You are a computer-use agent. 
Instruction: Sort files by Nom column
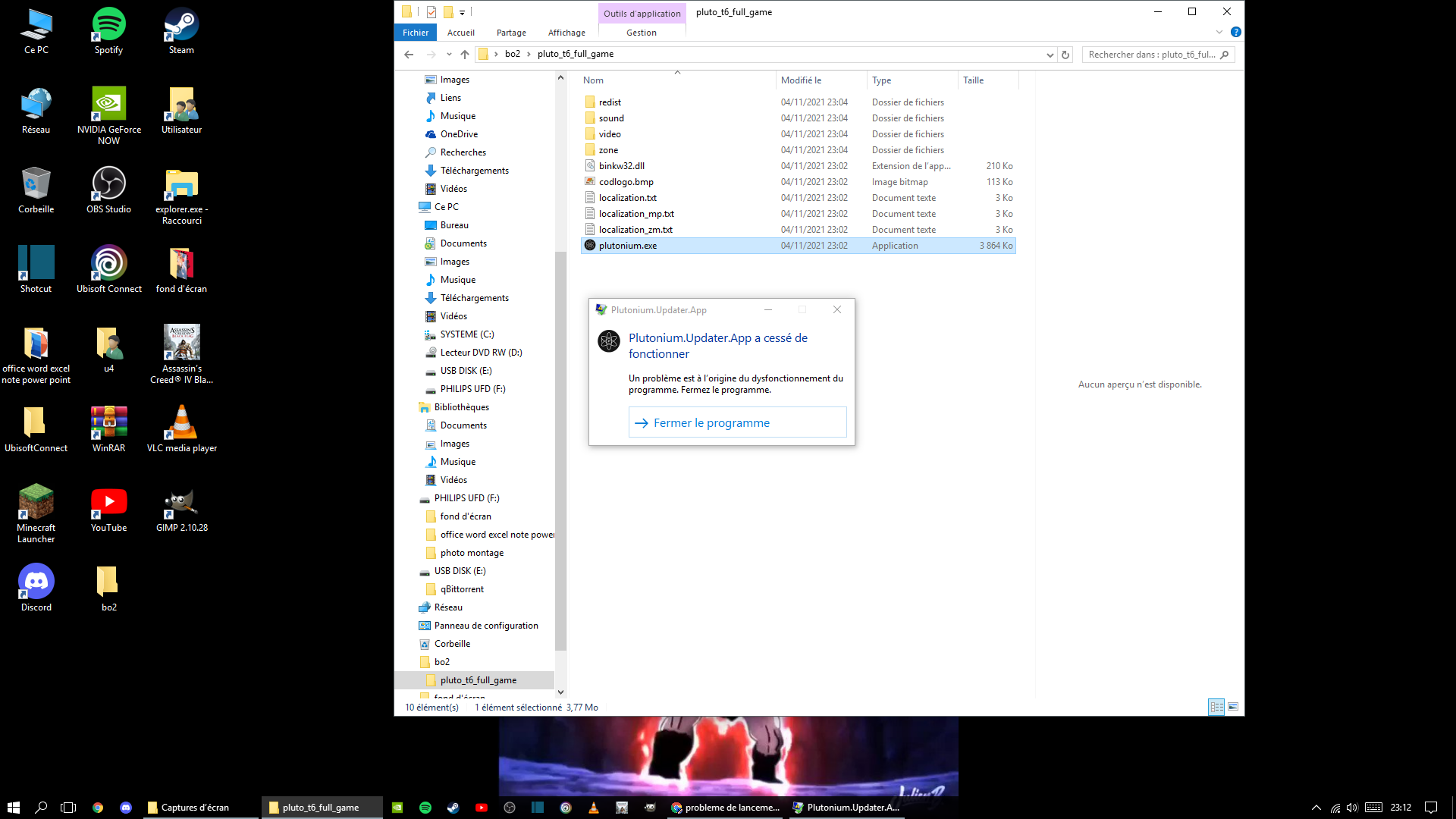pyautogui.click(x=677, y=80)
